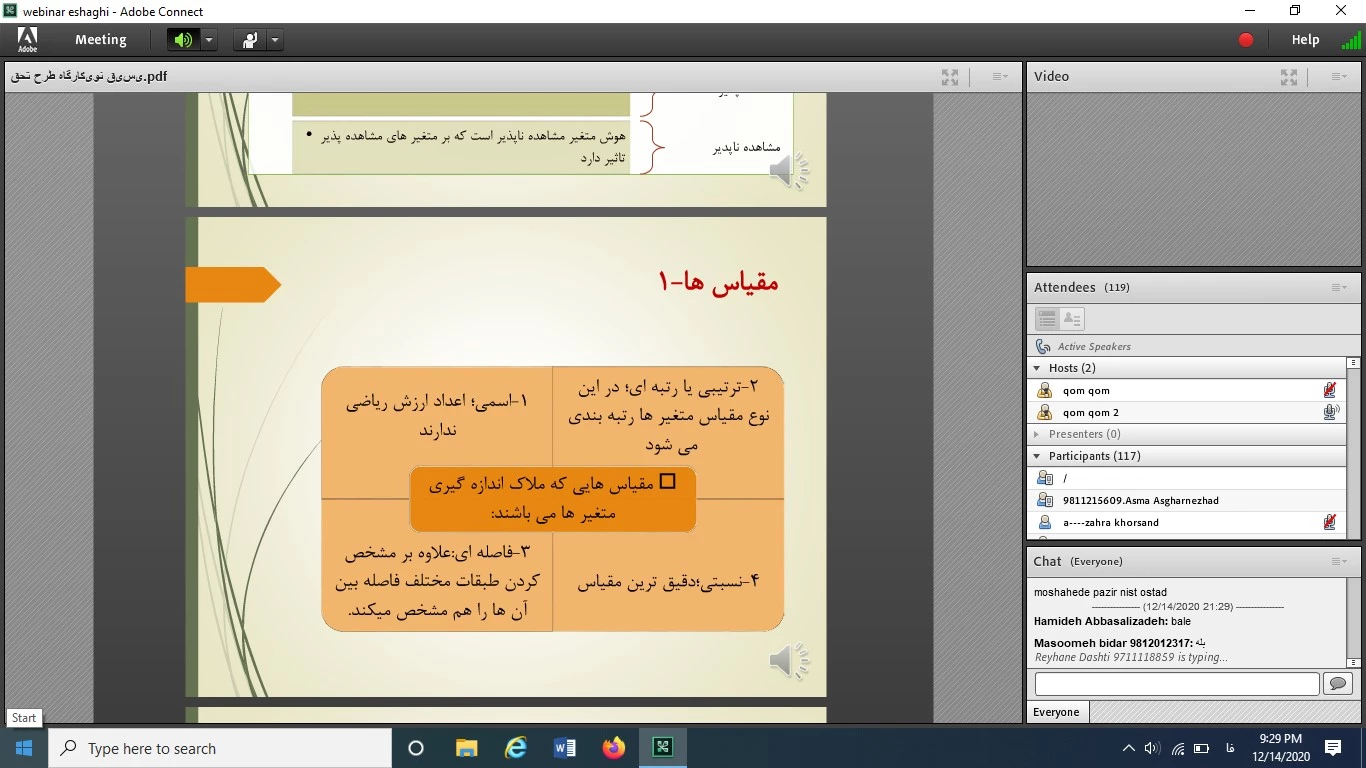Expand the Presenters (0) group
The image size is (1366, 768).
[1037, 434]
